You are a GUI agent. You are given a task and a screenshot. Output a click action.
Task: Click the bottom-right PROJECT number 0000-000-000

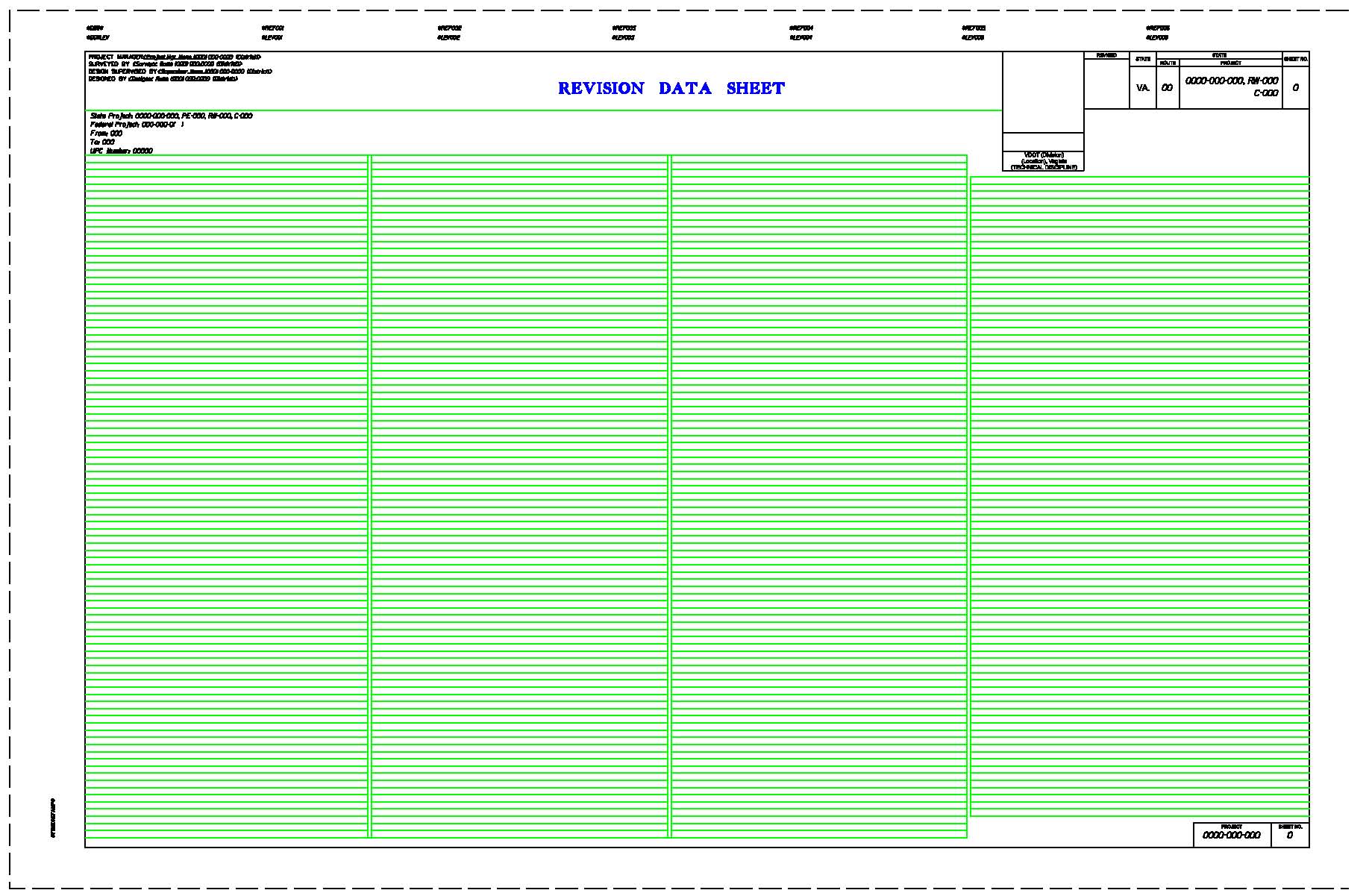pyautogui.click(x=1231, y=836)
